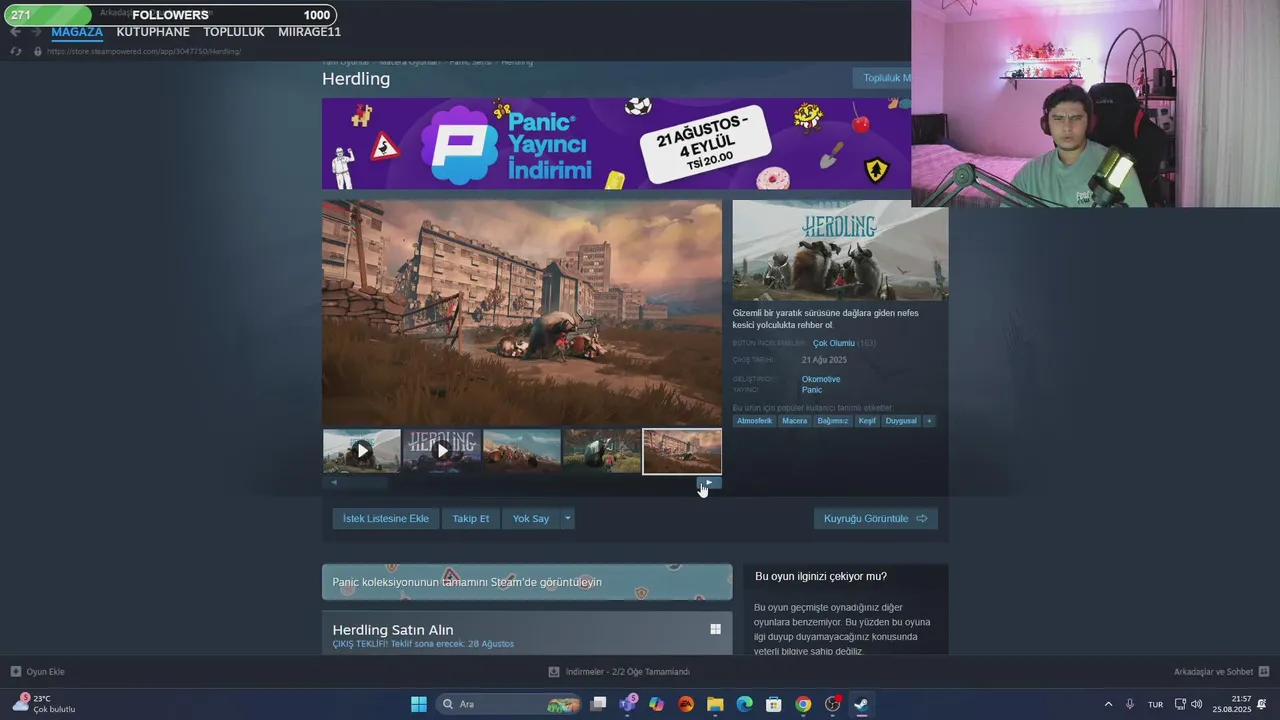Open developer Okomotive link

pos(821,379)
